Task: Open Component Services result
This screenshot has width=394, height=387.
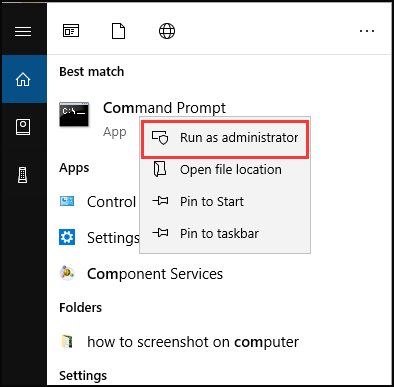Action: coord(155,274)
